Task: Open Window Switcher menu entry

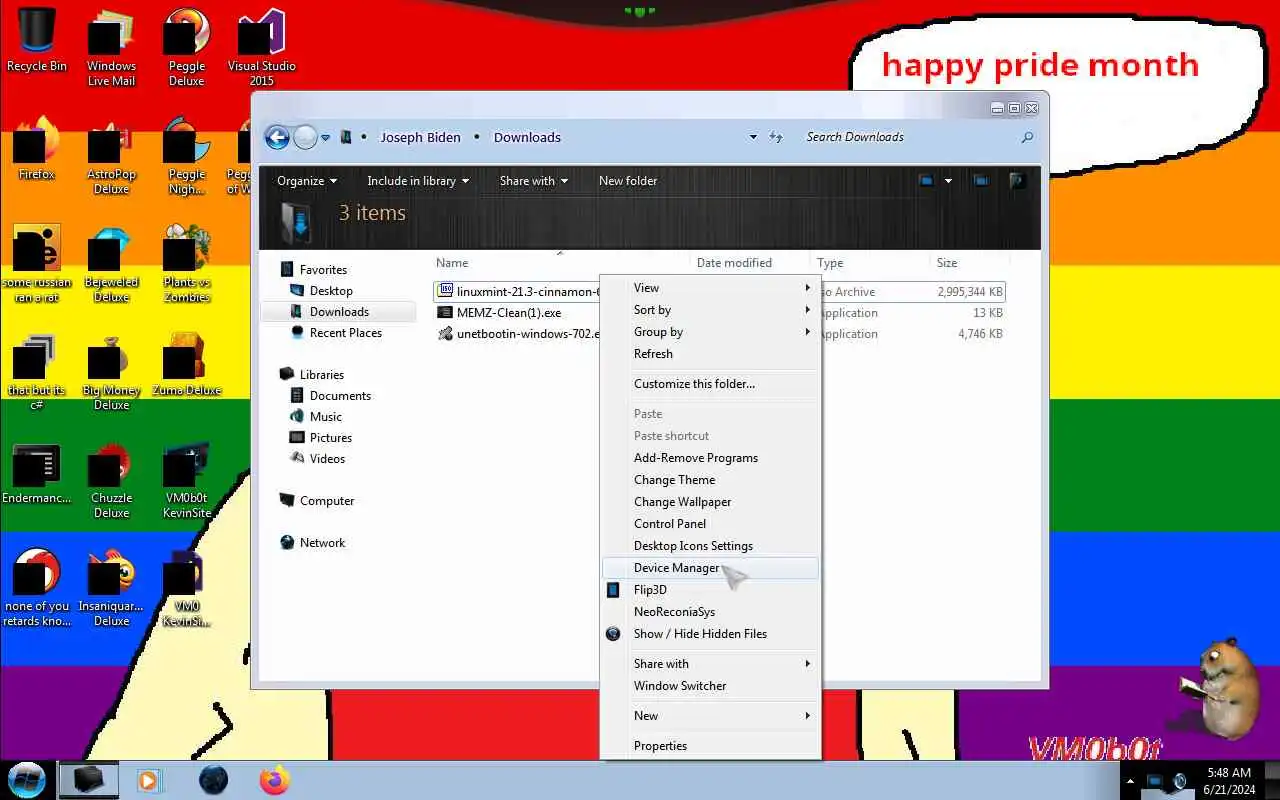Action: (x=711, y=686)
